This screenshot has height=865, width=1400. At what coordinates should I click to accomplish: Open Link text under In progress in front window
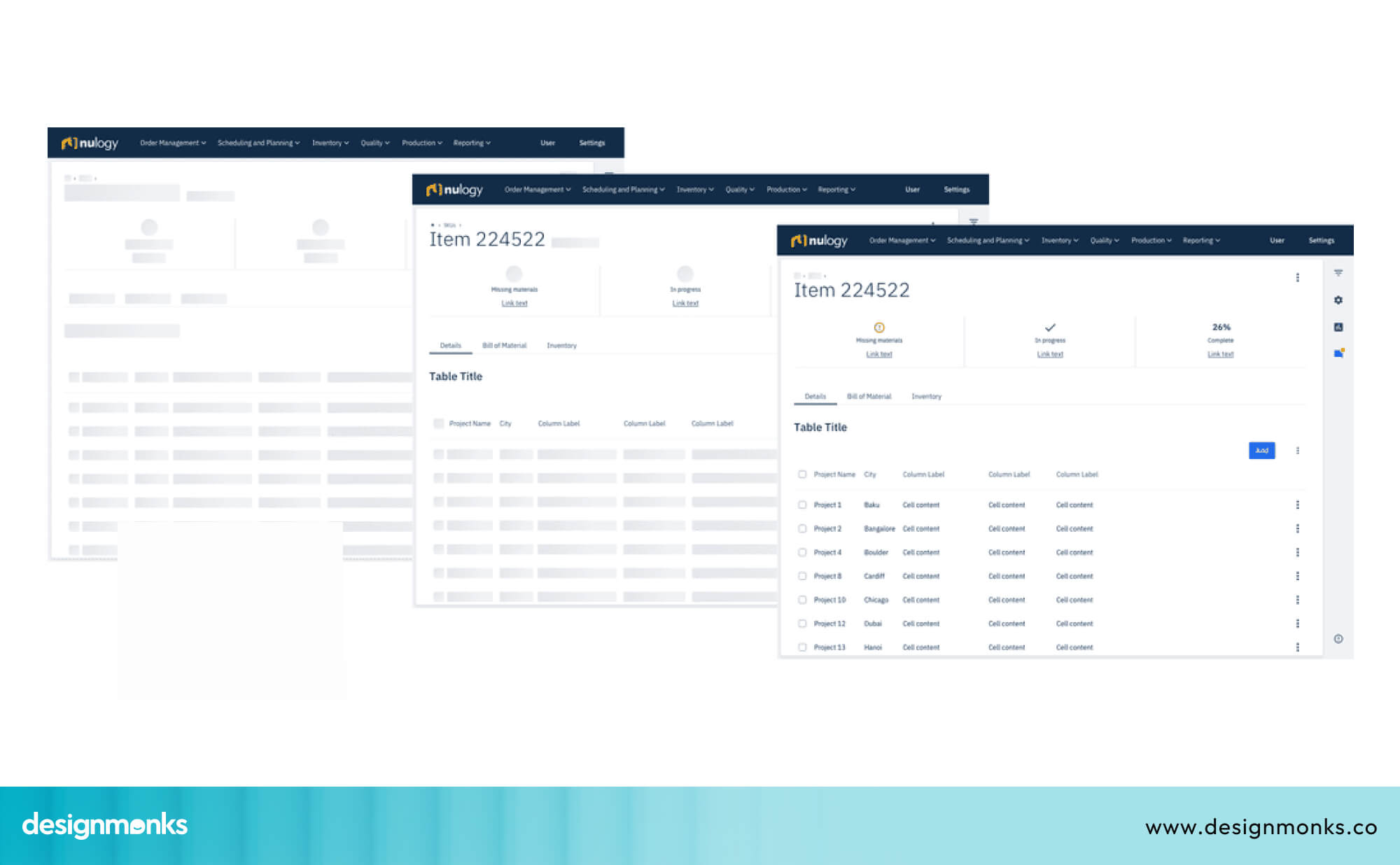click(1050, 354)
